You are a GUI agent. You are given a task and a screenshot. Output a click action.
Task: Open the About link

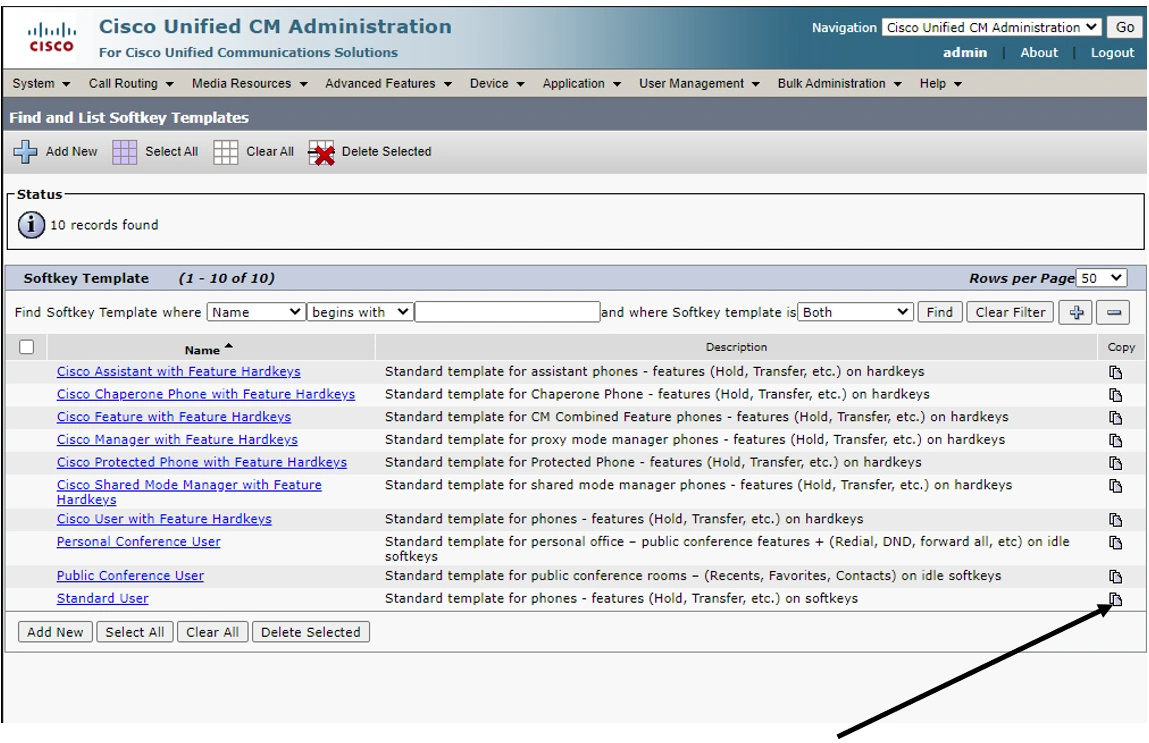pyautogui.click(x=1039, y=53)
